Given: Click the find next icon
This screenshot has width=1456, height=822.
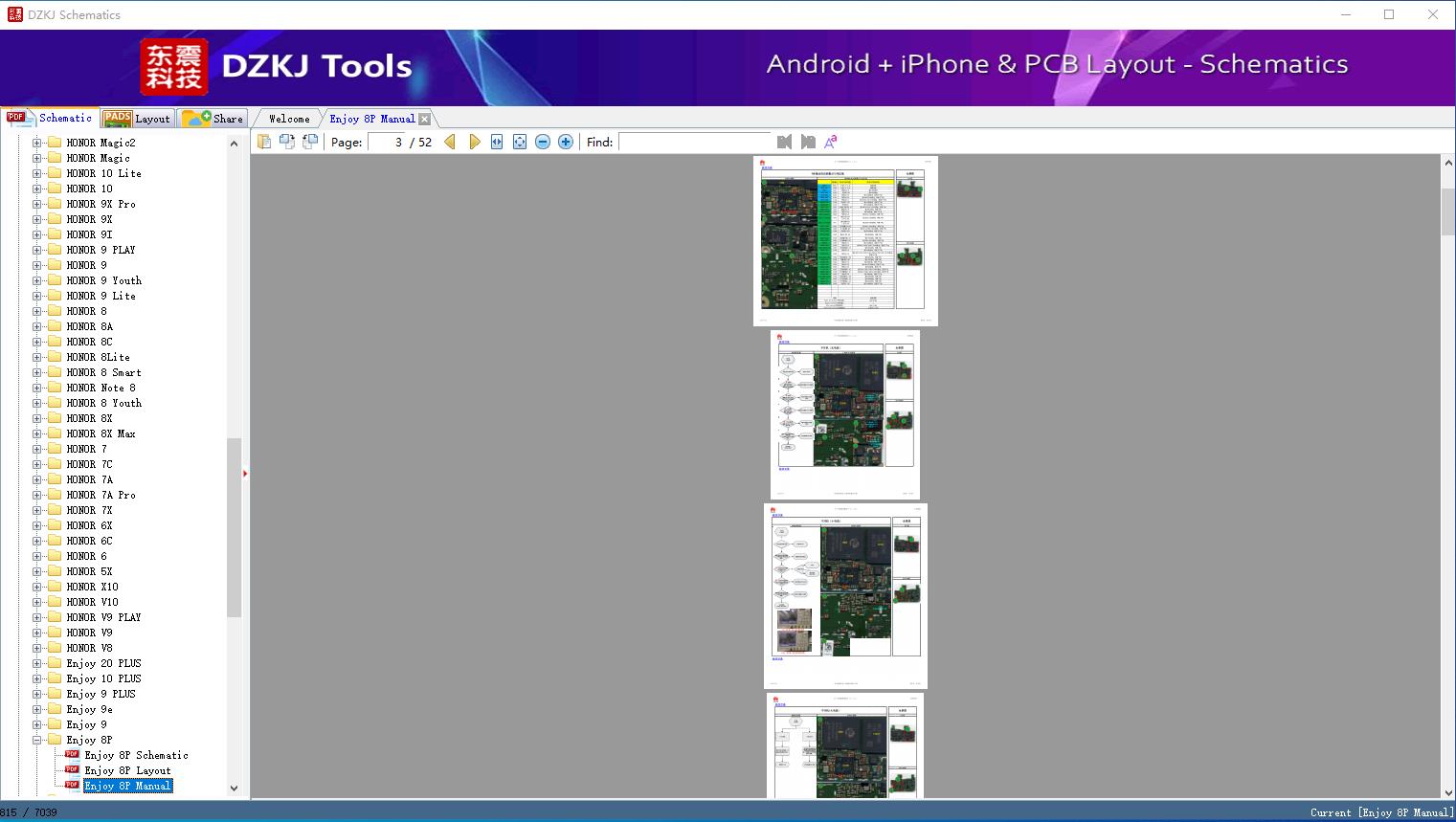Looking at the screenshot, I should pyautogui.click(x=808, y=142).
